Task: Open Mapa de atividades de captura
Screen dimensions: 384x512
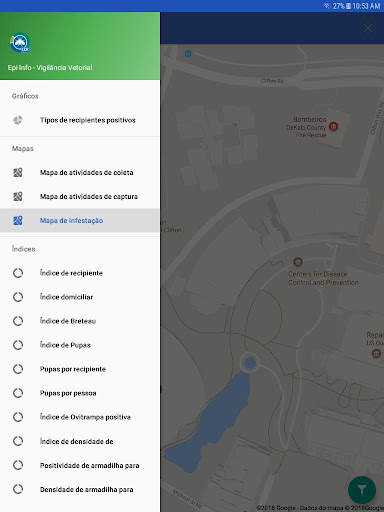Action: (x=80, y=196)
